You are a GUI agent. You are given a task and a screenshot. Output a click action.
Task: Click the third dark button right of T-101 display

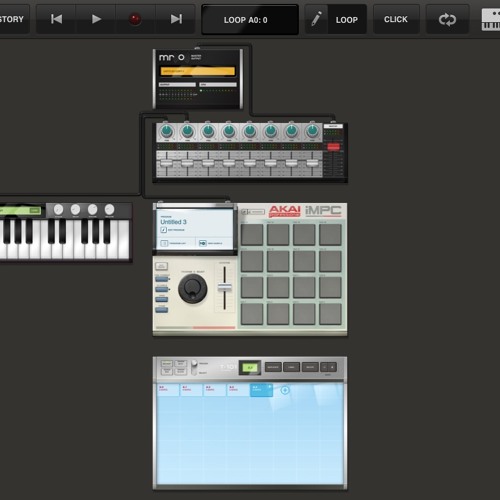310,367
